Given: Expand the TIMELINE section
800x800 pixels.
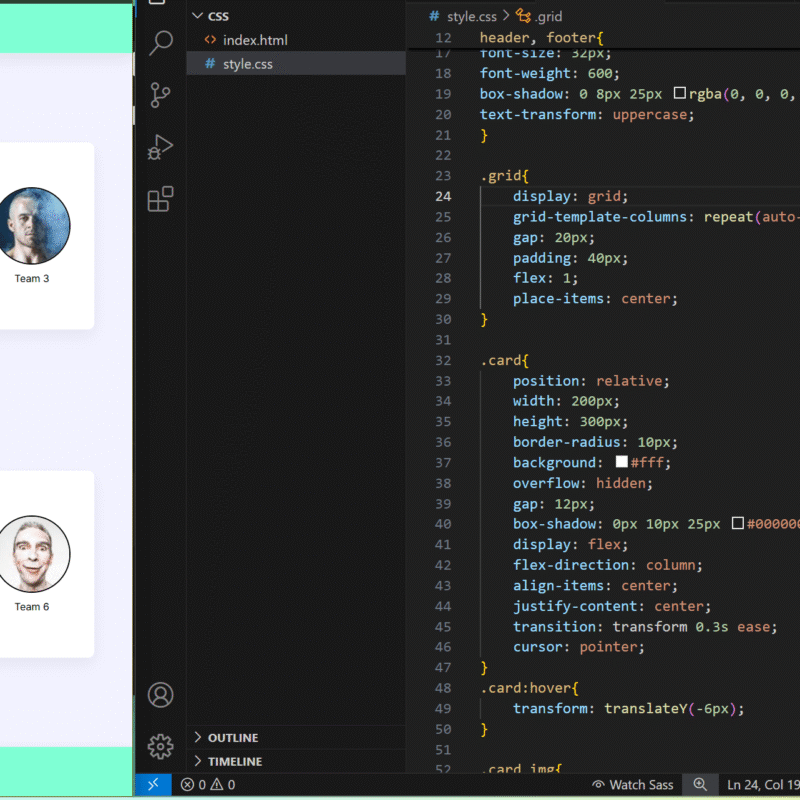Looking at the screenshot, I should [x=234, y=762].
